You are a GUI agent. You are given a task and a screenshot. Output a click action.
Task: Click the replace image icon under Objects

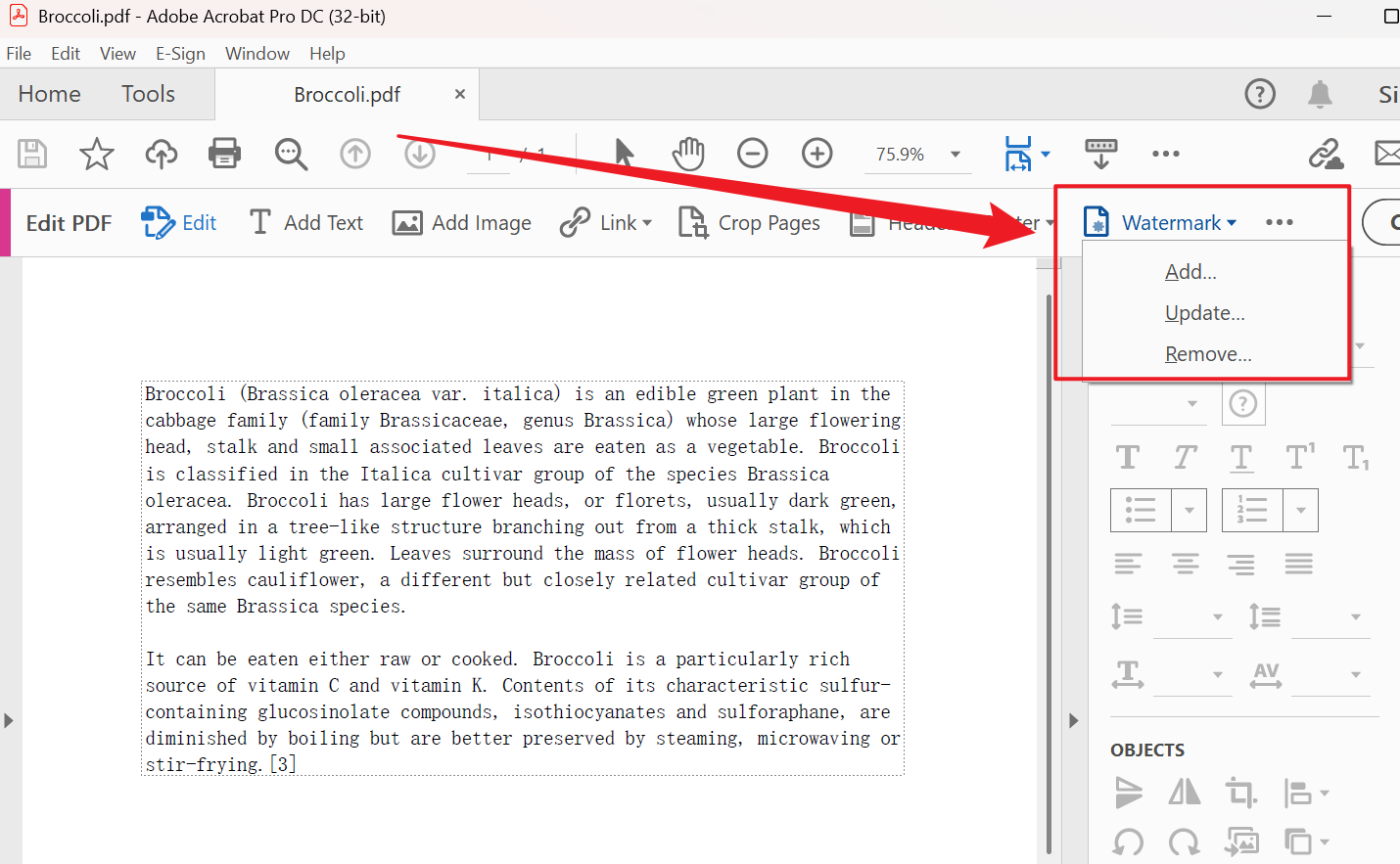1241,841
